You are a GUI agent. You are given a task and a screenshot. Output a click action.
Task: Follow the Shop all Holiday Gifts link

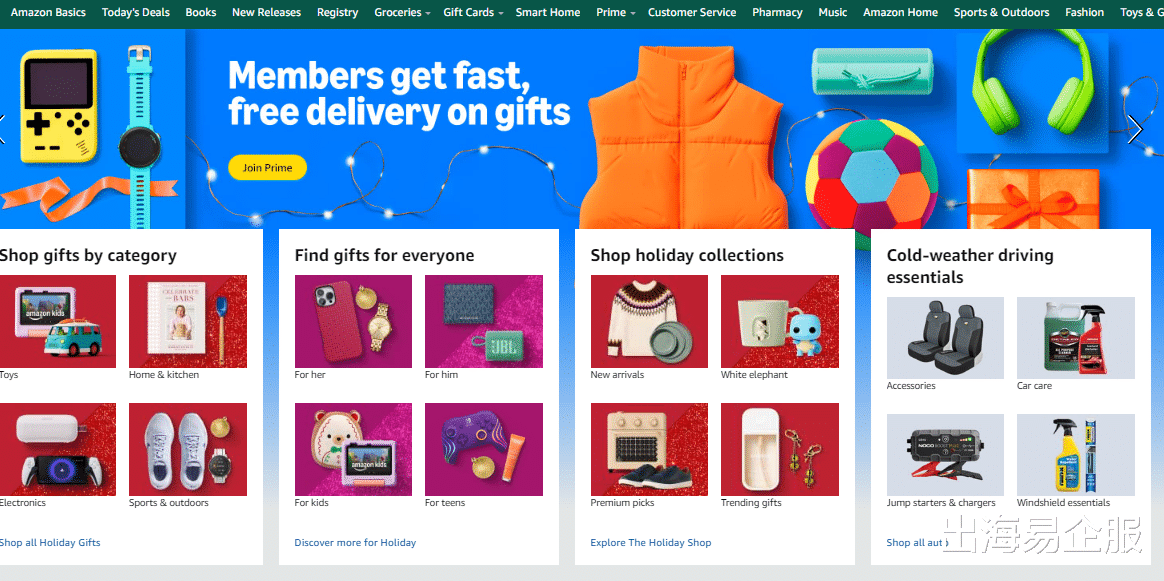(x=50, y=542)
